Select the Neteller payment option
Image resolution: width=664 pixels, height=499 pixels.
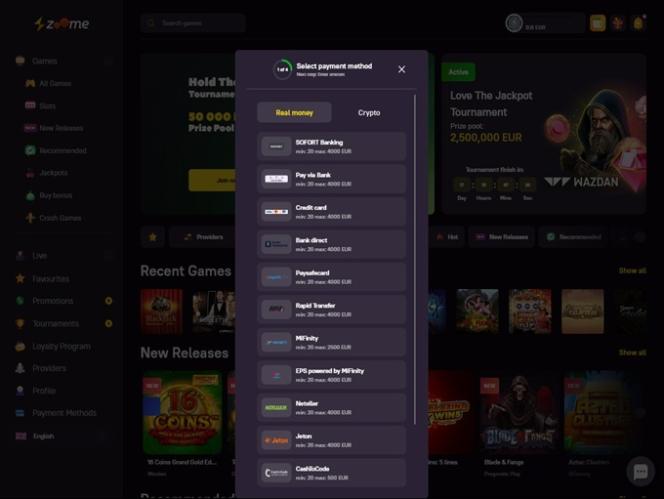[x=331, y=408]
